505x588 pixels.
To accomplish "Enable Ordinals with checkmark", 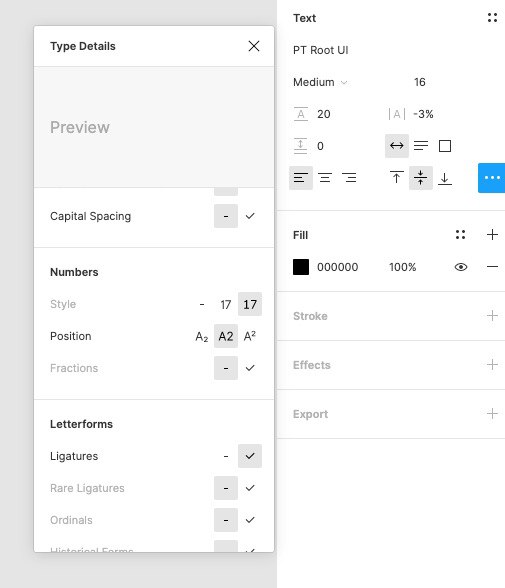I will click(x=250, y=520).
